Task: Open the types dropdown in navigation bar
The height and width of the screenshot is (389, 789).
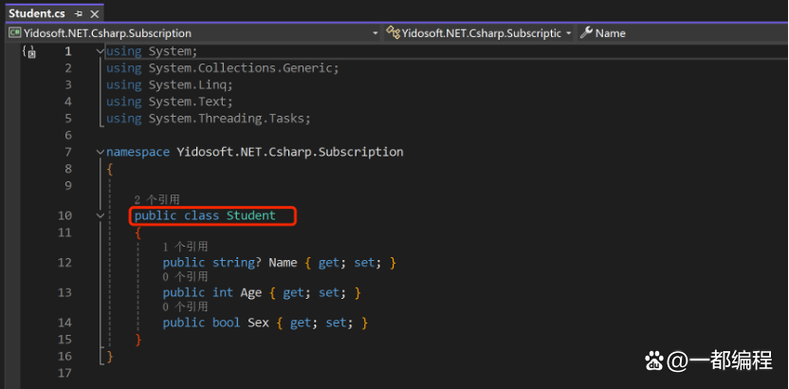Action: [479, 33]
